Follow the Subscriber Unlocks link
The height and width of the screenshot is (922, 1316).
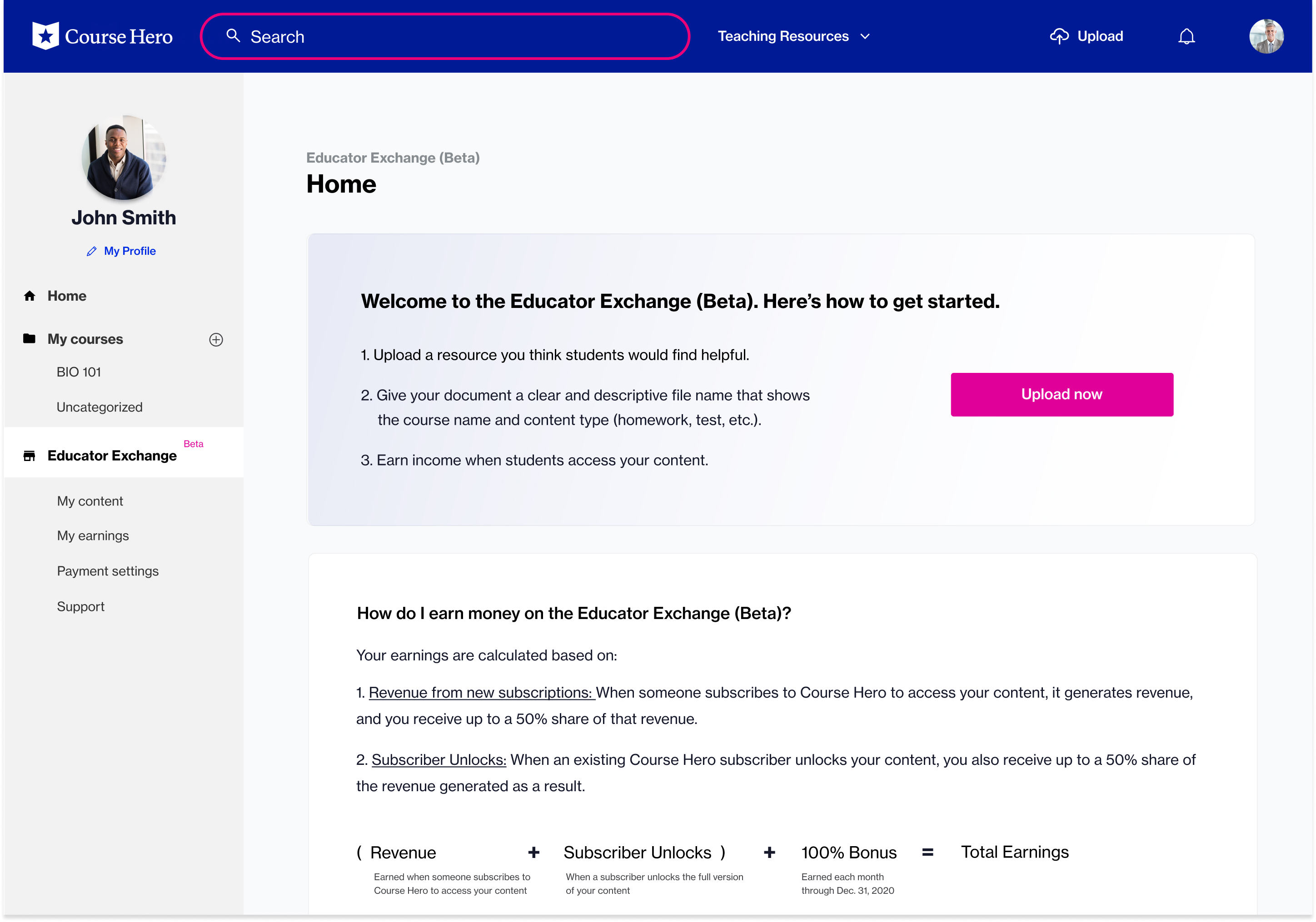439,760
